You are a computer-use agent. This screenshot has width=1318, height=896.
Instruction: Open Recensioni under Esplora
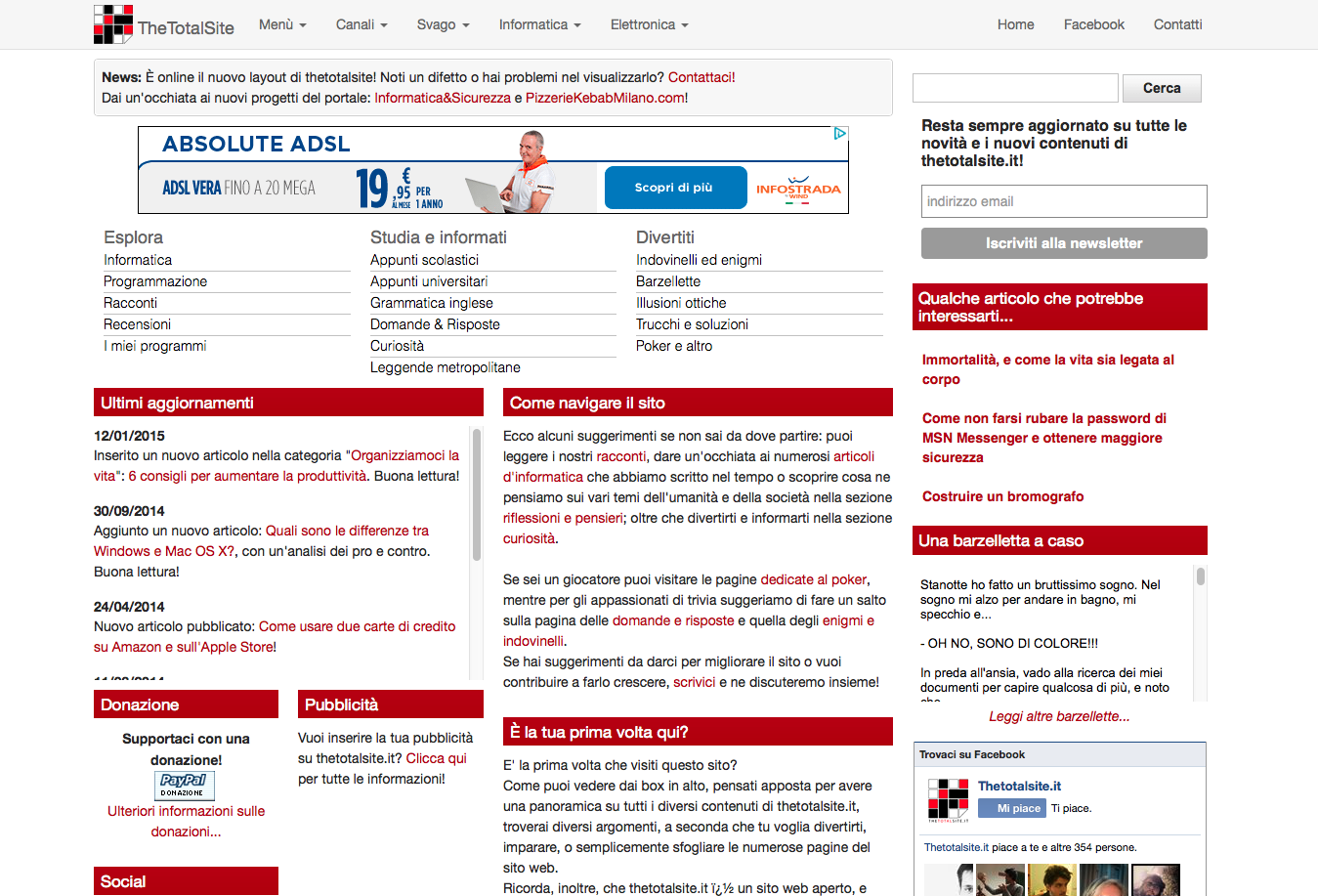pos(137,324)
